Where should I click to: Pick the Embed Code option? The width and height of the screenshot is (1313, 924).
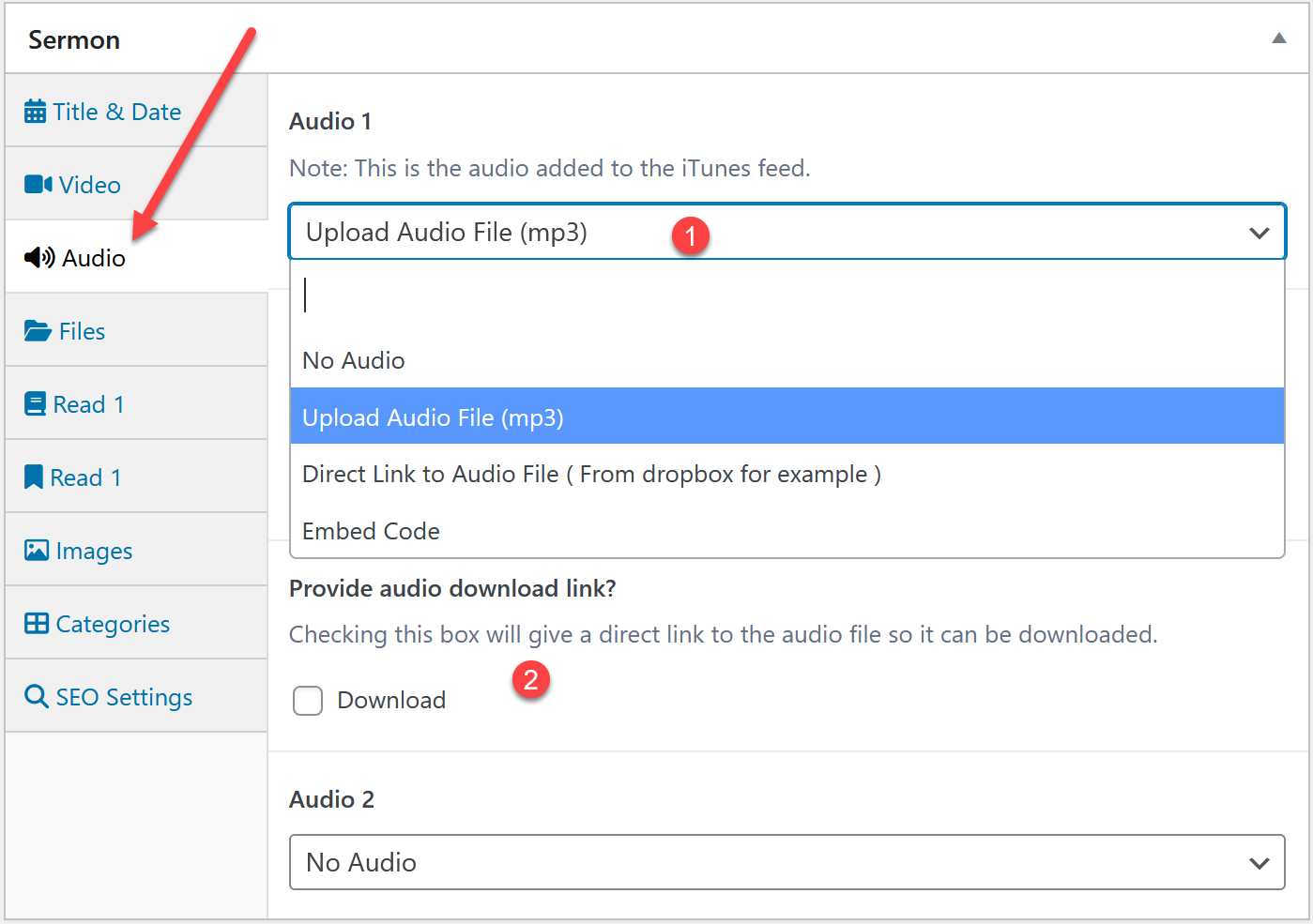click(x=372, y=532)
